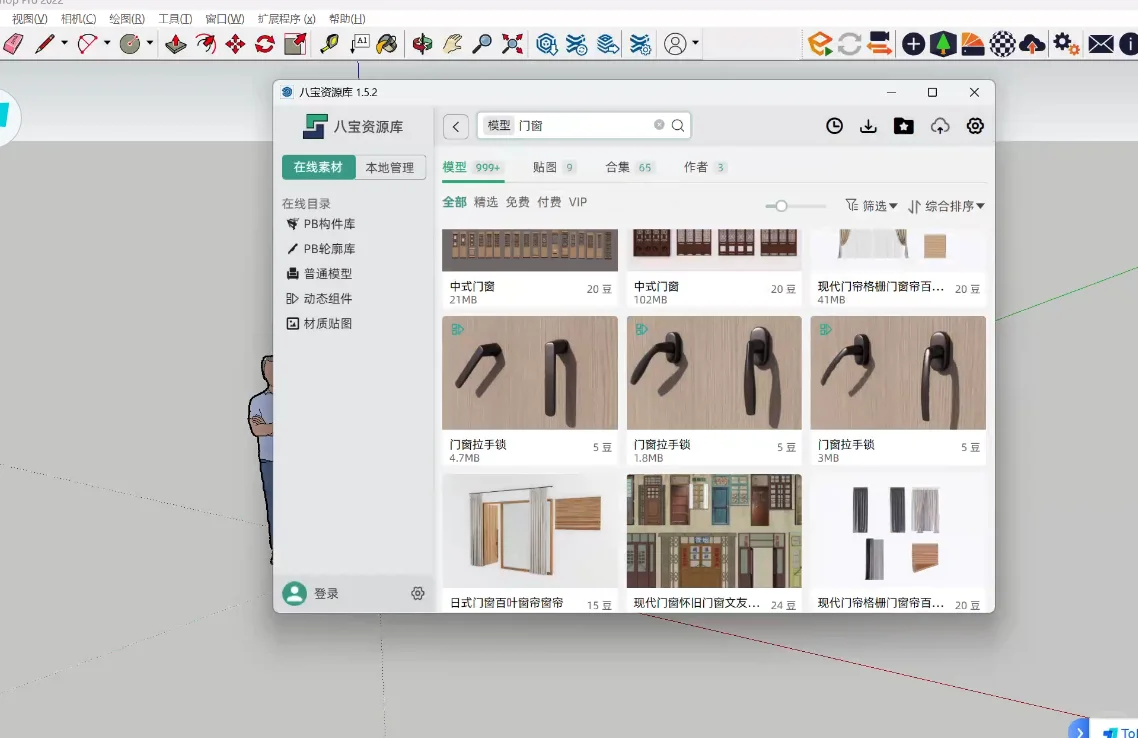Select the VIP filter

[x=578, y=202]
